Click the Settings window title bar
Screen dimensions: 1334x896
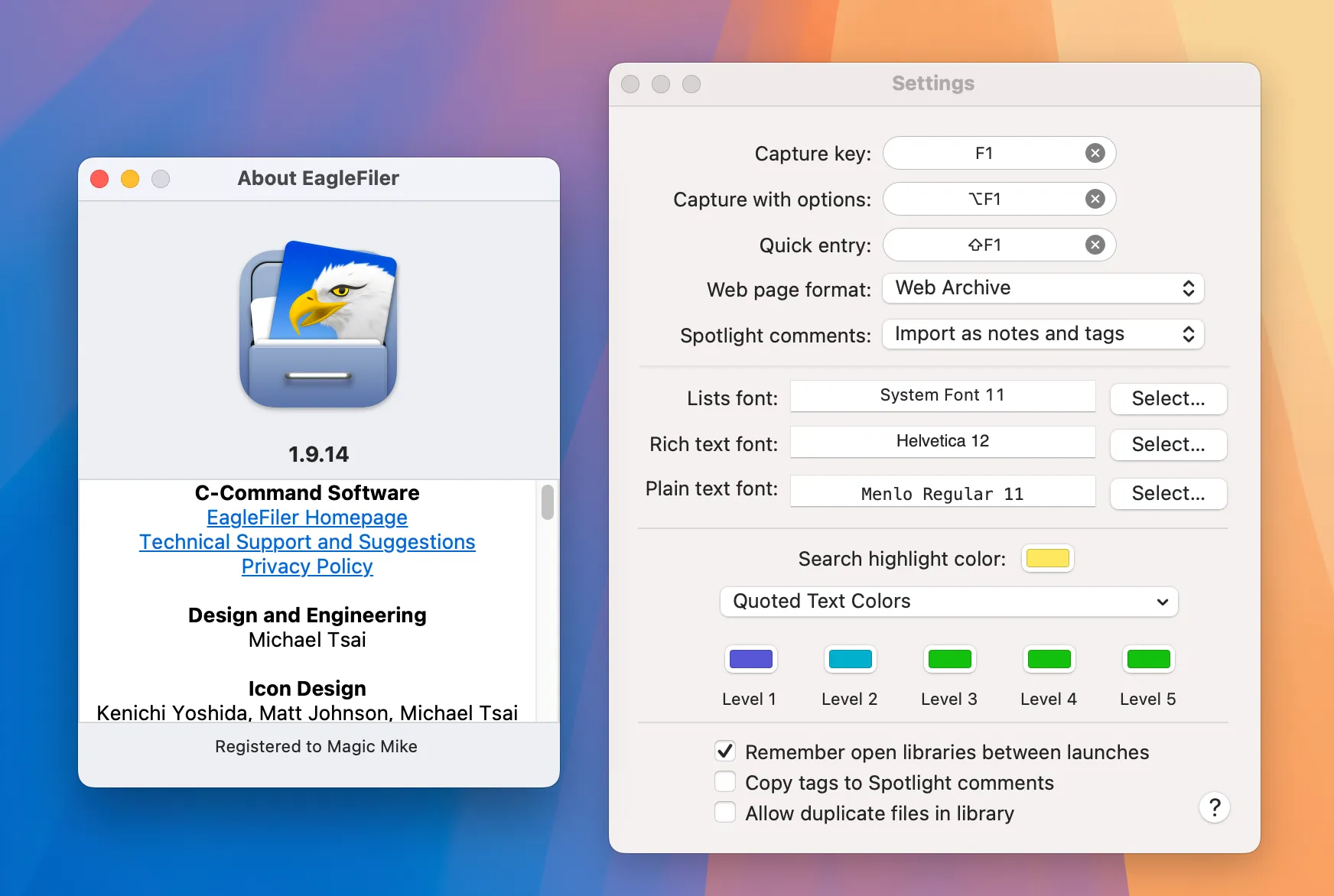(934, 84)
